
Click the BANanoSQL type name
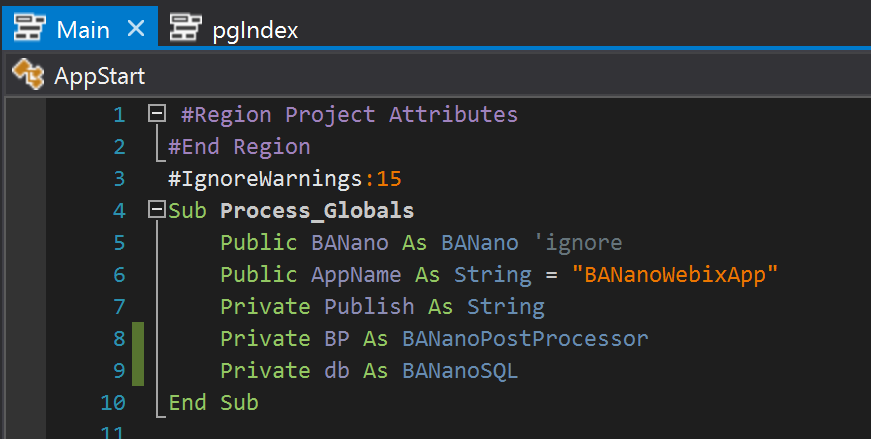click(460, 371)
